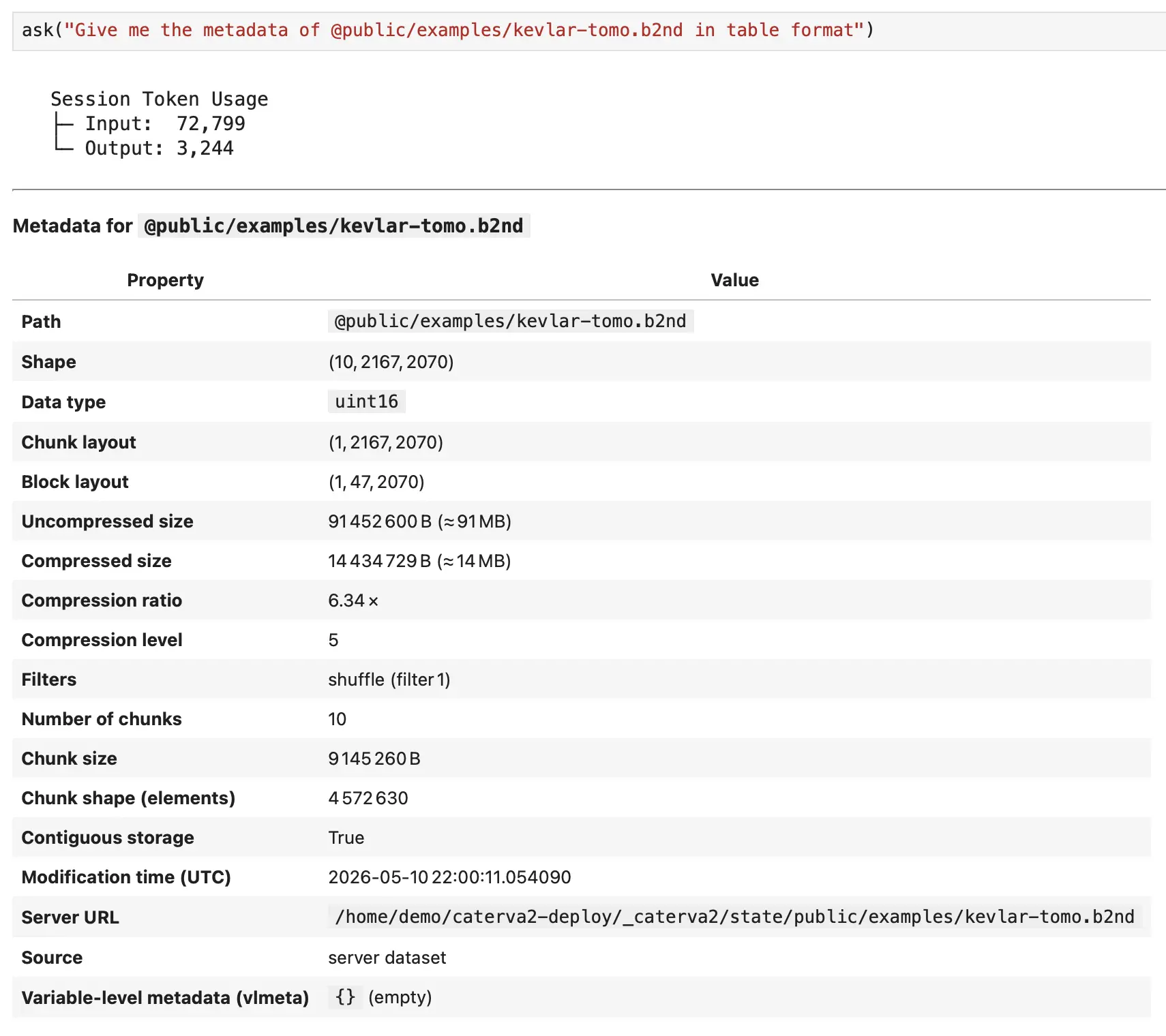This screenshot has width=1166, height=1036.
Task: Click the value 'shuffle (filter 1)'
Action: (x=389, y=680)
